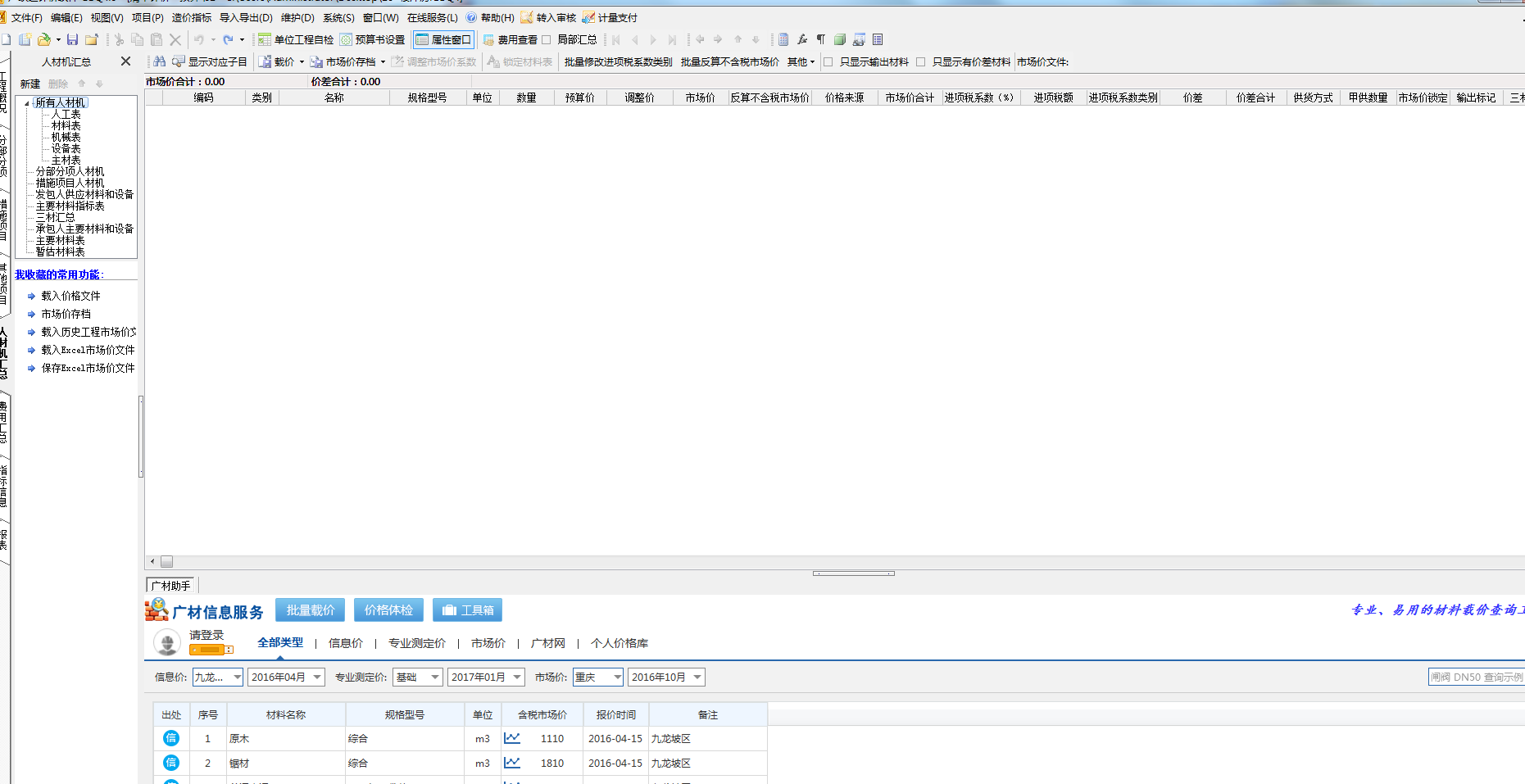Click trend chart icon in 锯材 row
Screen dimensions: 1525x784
512,763
